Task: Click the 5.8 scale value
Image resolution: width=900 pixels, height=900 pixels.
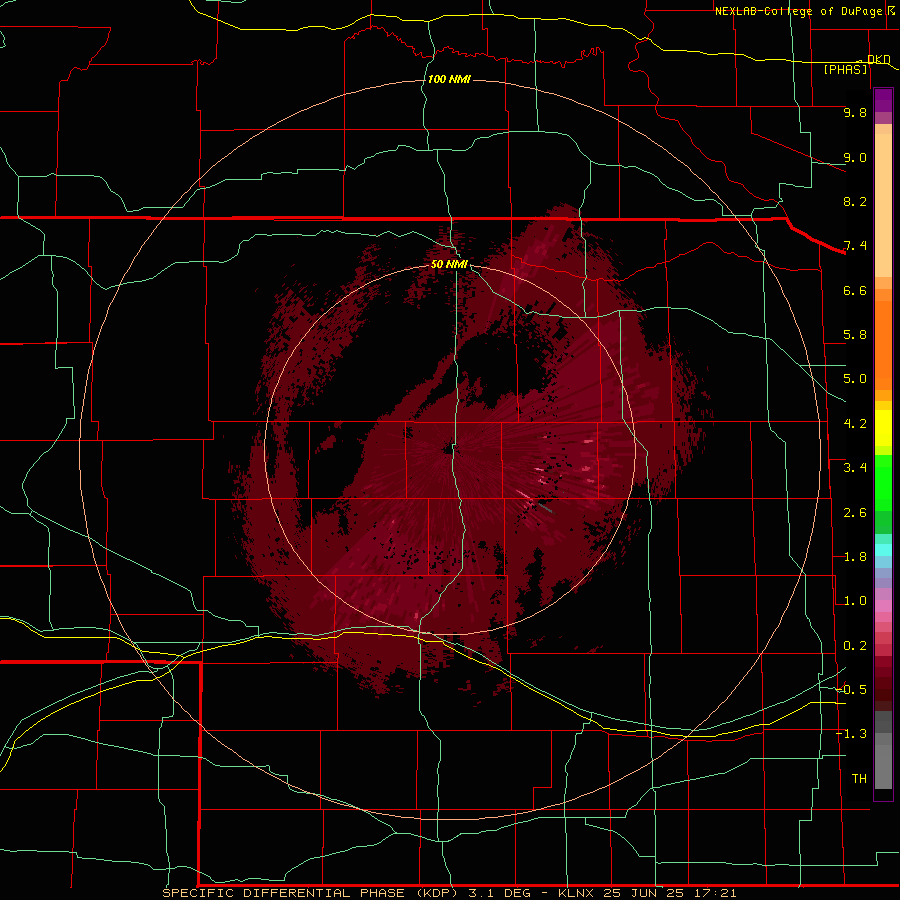Action: (855, 335)
